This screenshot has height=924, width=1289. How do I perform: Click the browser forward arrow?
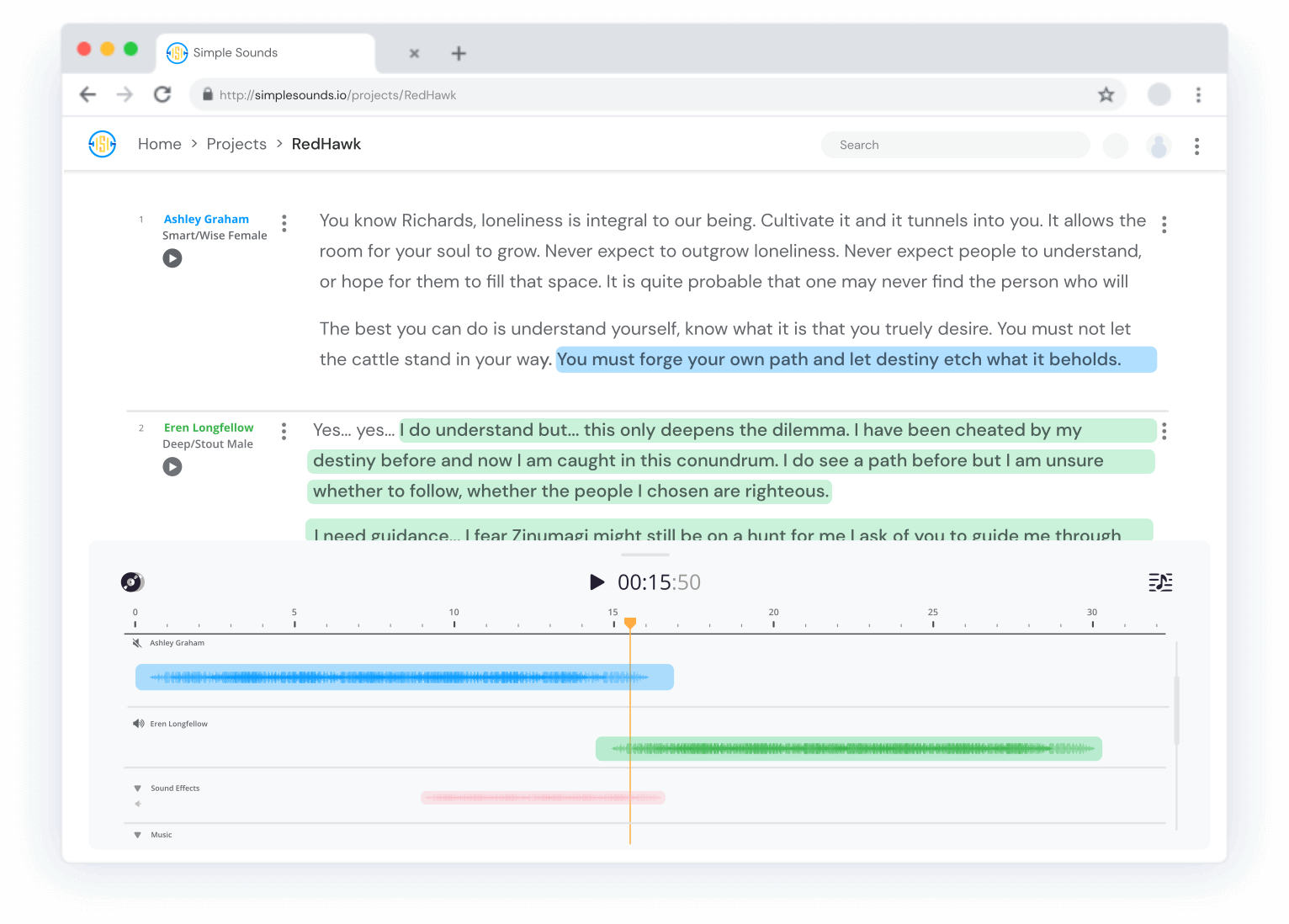click(x=125, y=94)
